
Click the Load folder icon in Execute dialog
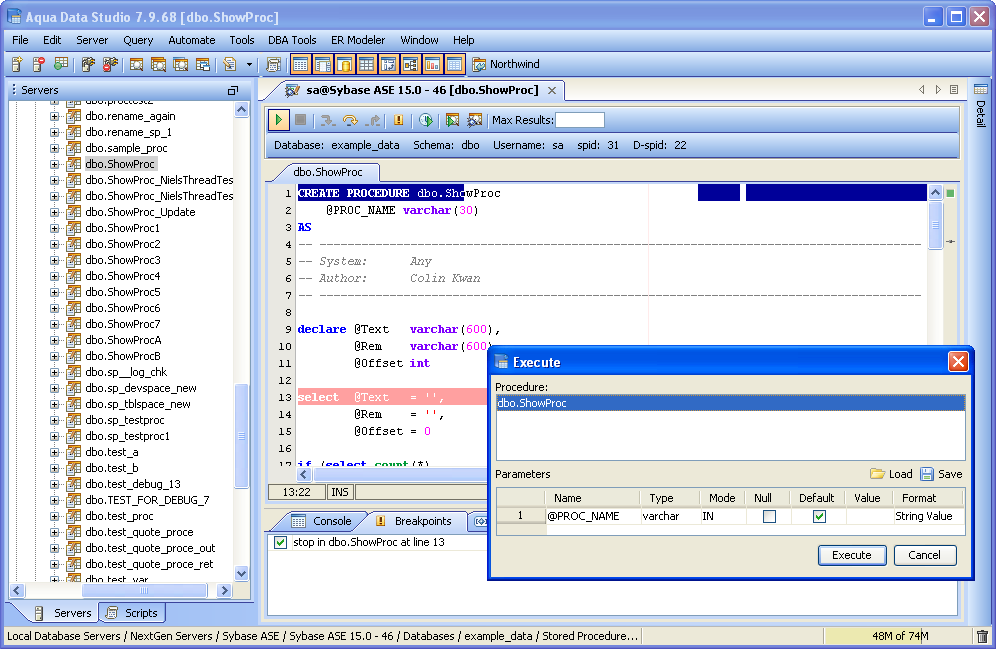coord(877,474)
